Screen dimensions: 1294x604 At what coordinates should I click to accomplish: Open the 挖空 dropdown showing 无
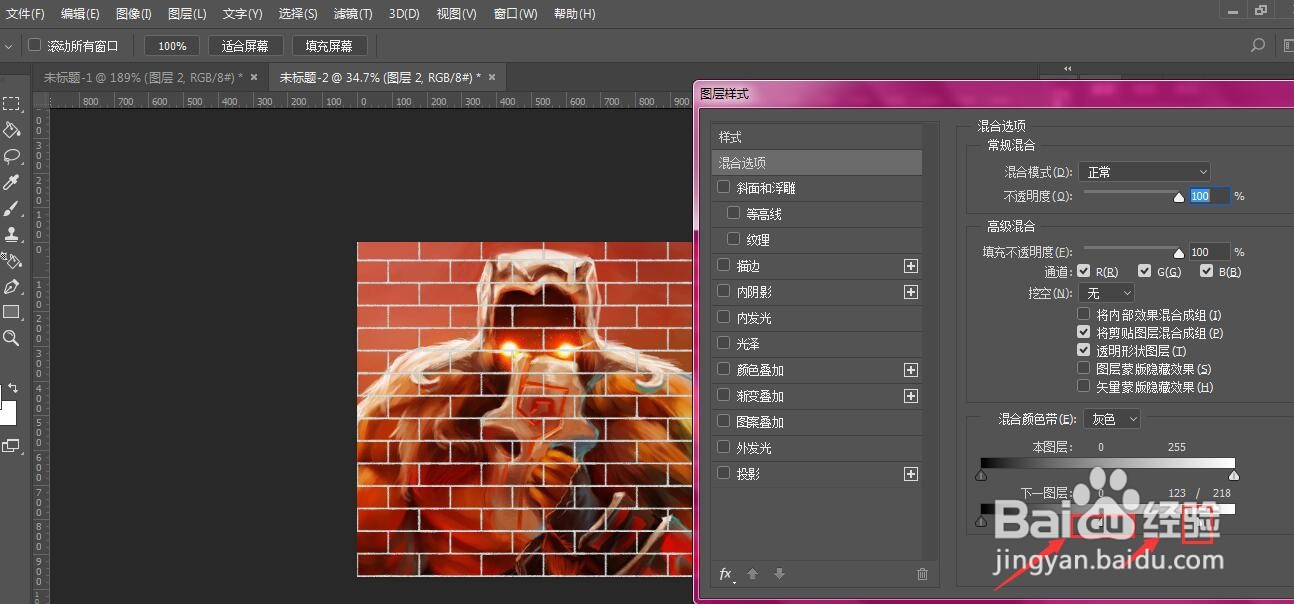tap(1107, 293)
